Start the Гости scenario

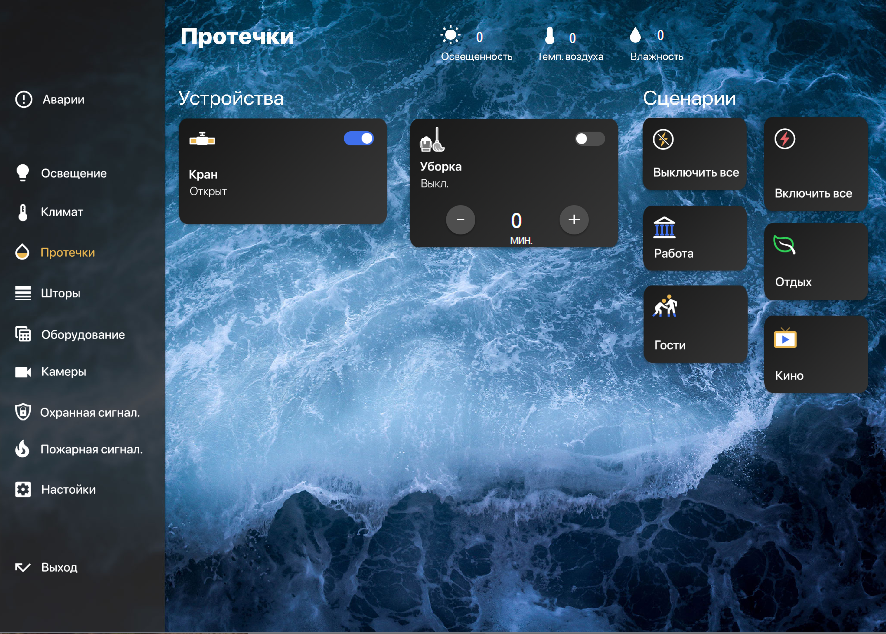click(695, 324)
